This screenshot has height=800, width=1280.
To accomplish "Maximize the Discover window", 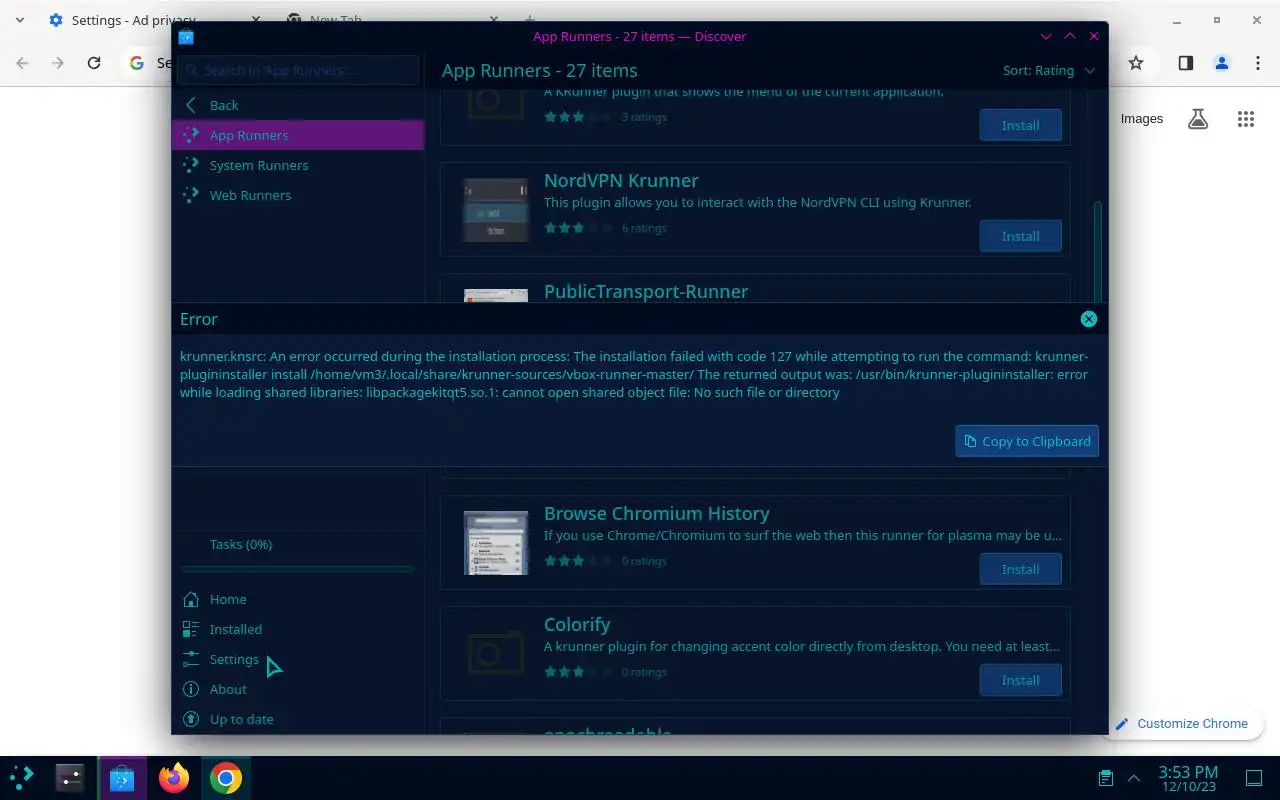I will pos(1070,36).
